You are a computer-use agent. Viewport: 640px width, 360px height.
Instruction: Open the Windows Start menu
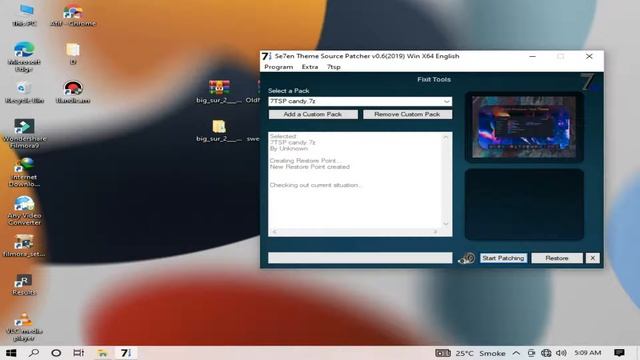(11, 353)
